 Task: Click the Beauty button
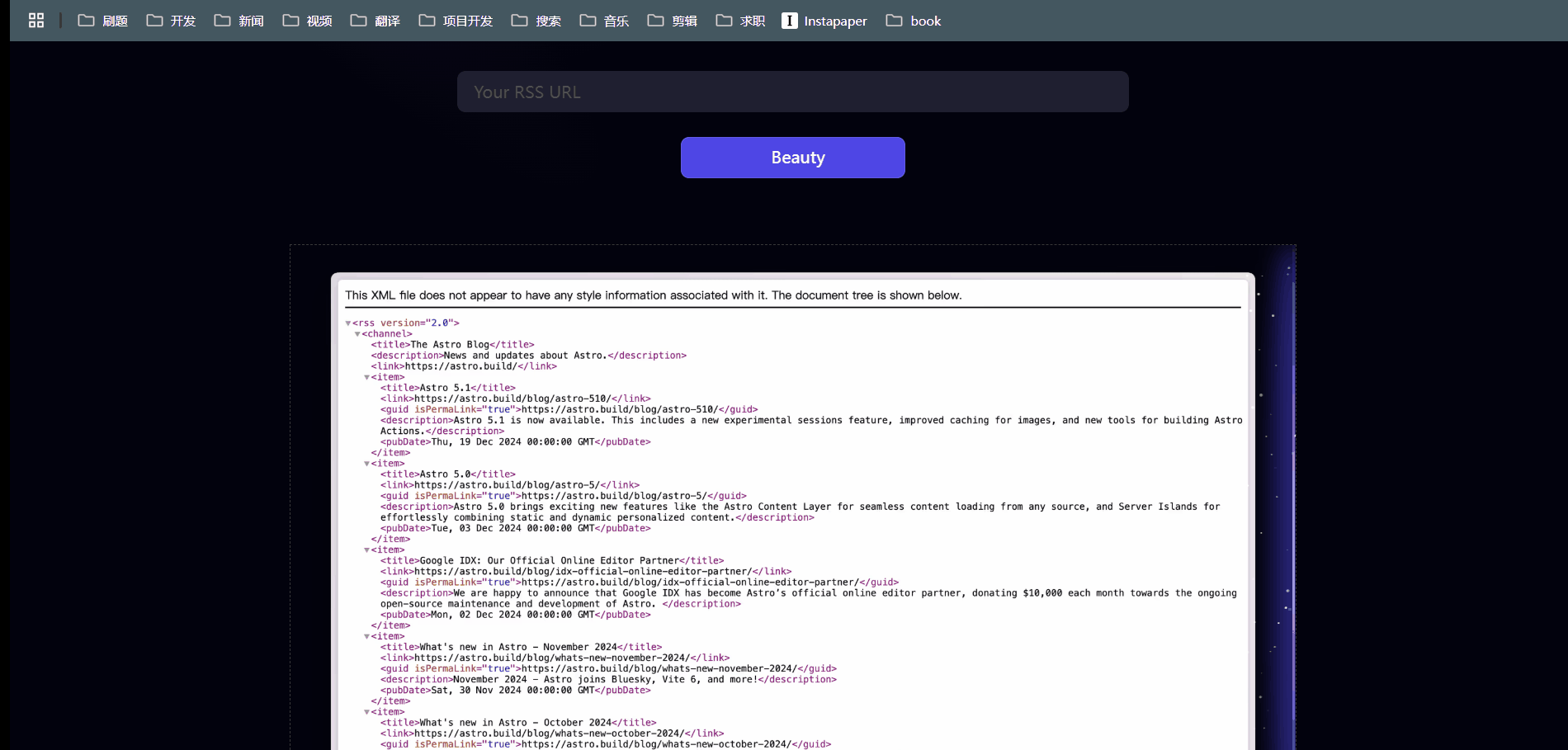tap(793, 158)
